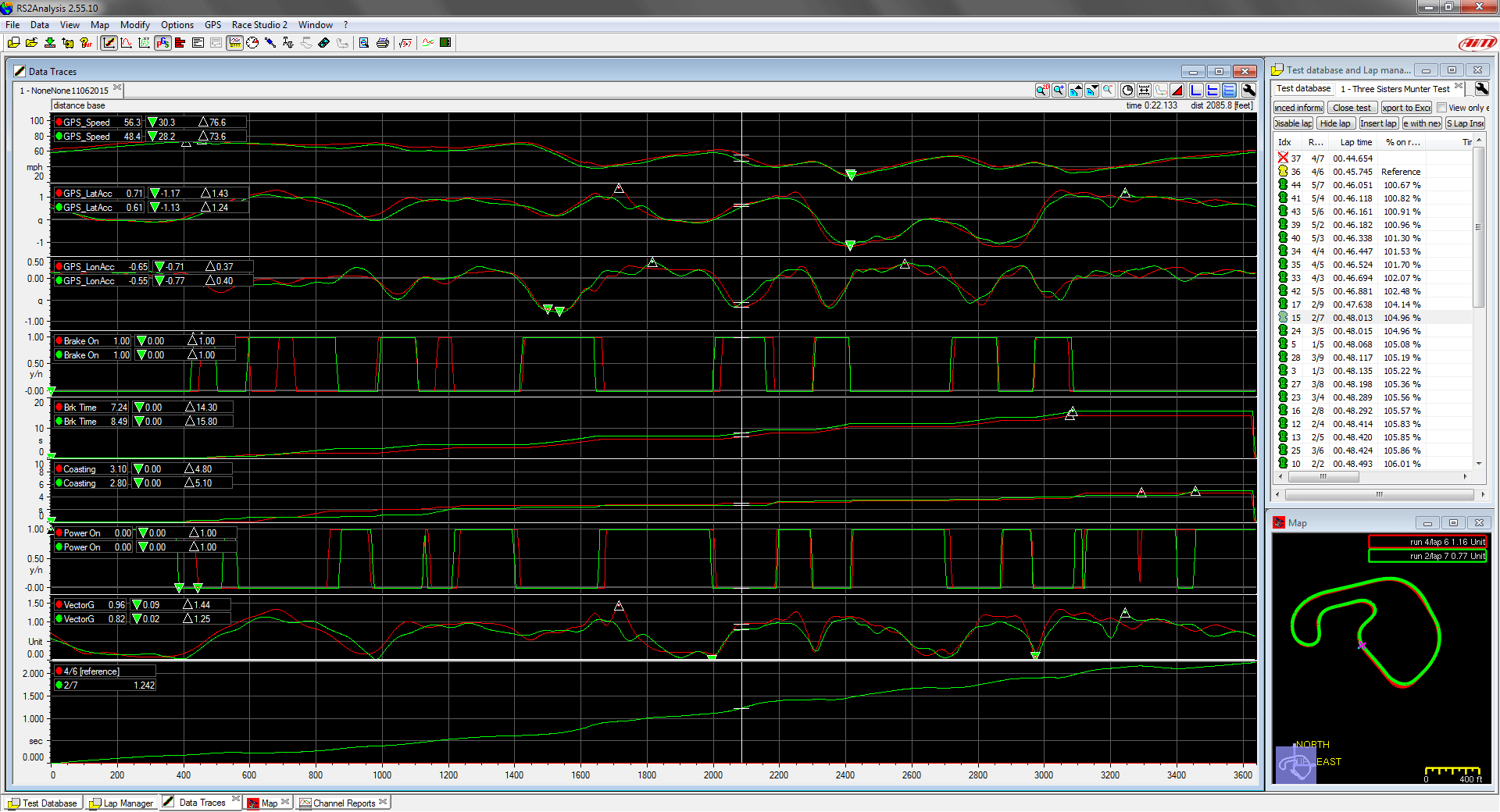Click the print preview magnifier icon

click(x=364, y=43)
